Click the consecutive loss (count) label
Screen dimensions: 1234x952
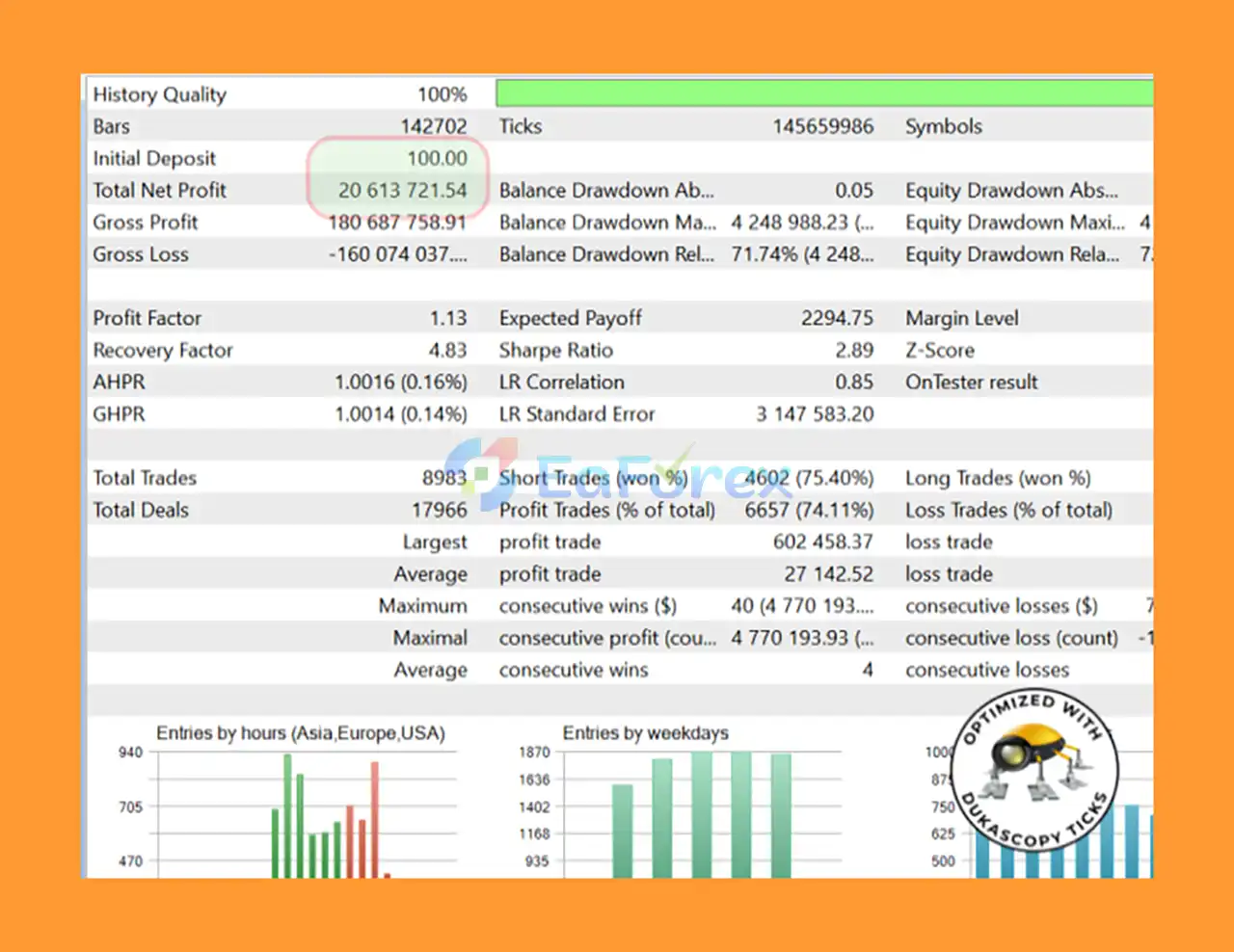pyautogui.click(x=1011, y=637)
